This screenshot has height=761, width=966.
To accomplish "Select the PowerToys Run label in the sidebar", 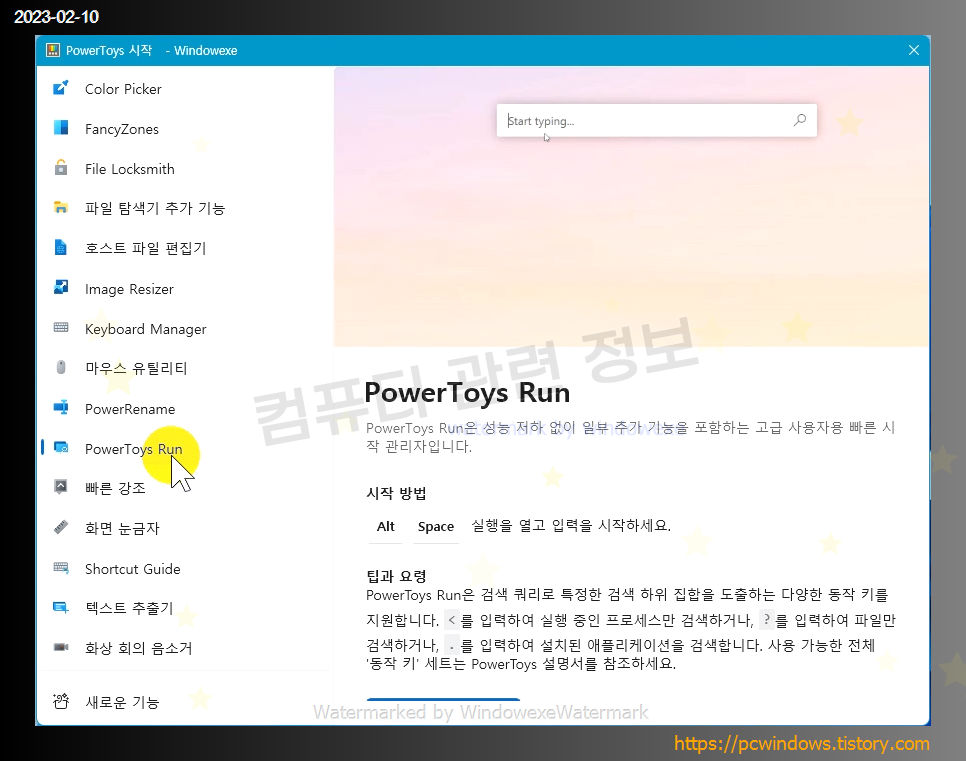I will [134, 449].
